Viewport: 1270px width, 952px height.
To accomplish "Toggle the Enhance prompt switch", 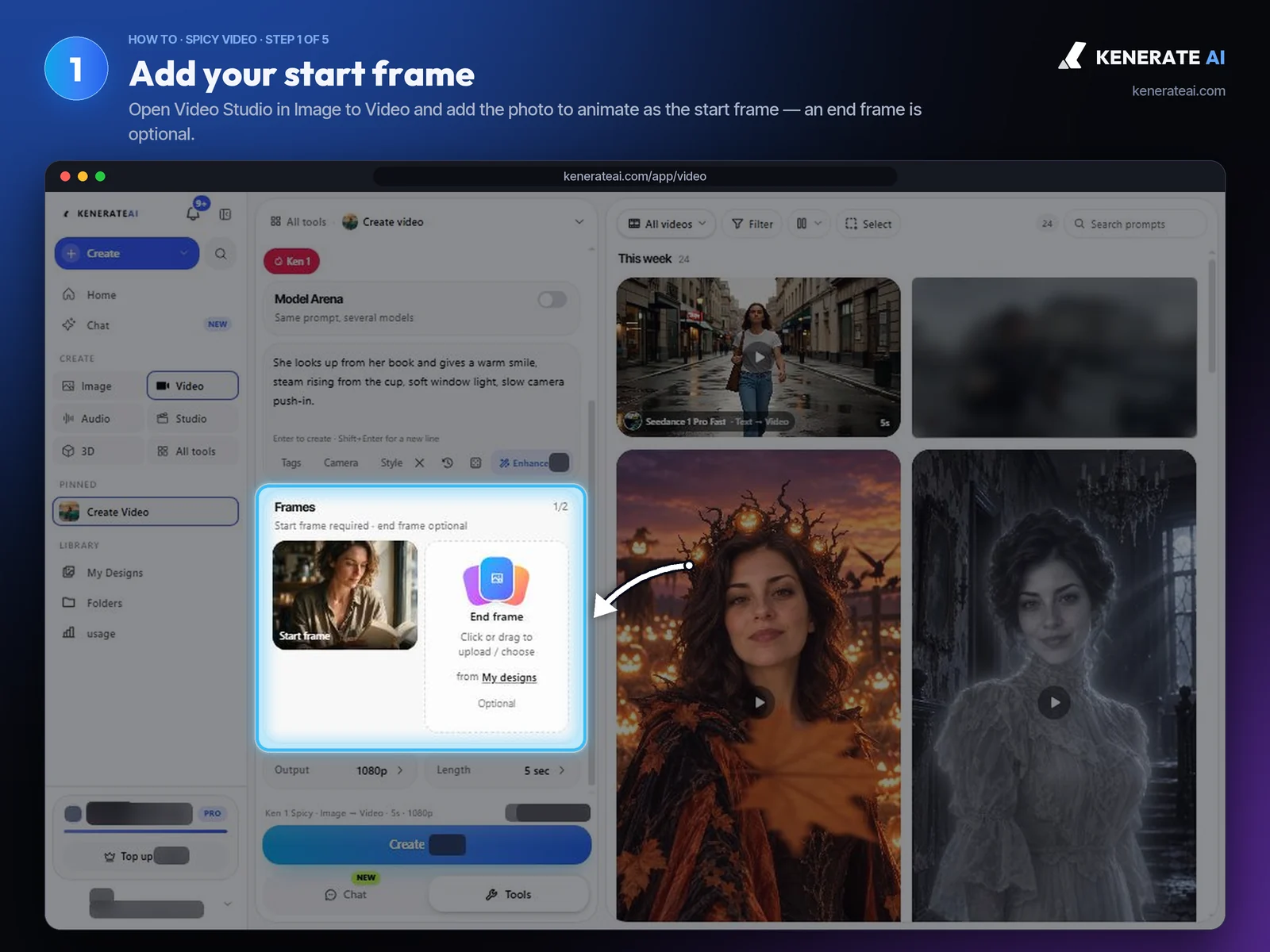I will click(559, 463).
